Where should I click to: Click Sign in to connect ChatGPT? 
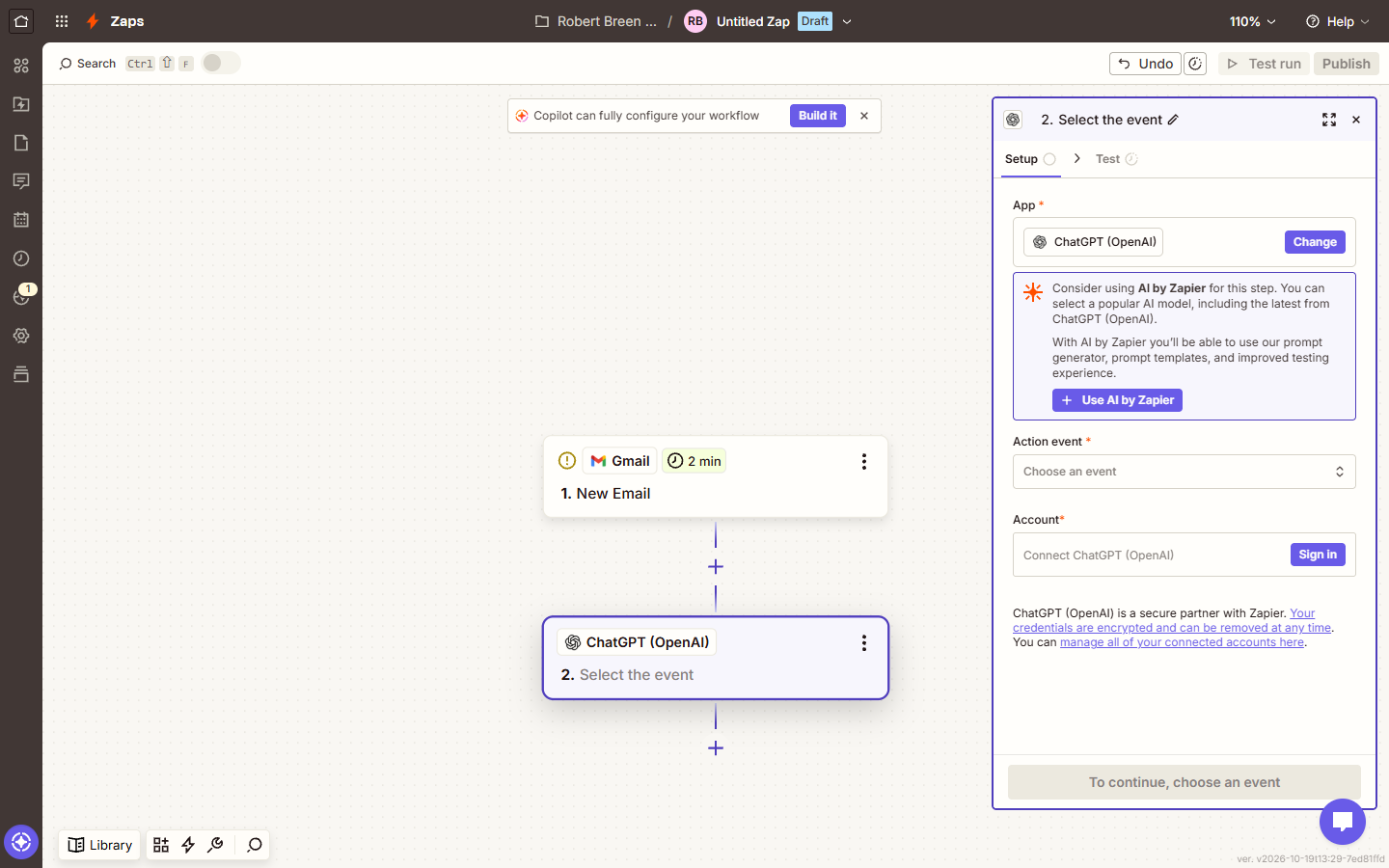[x=1317, y=555]
